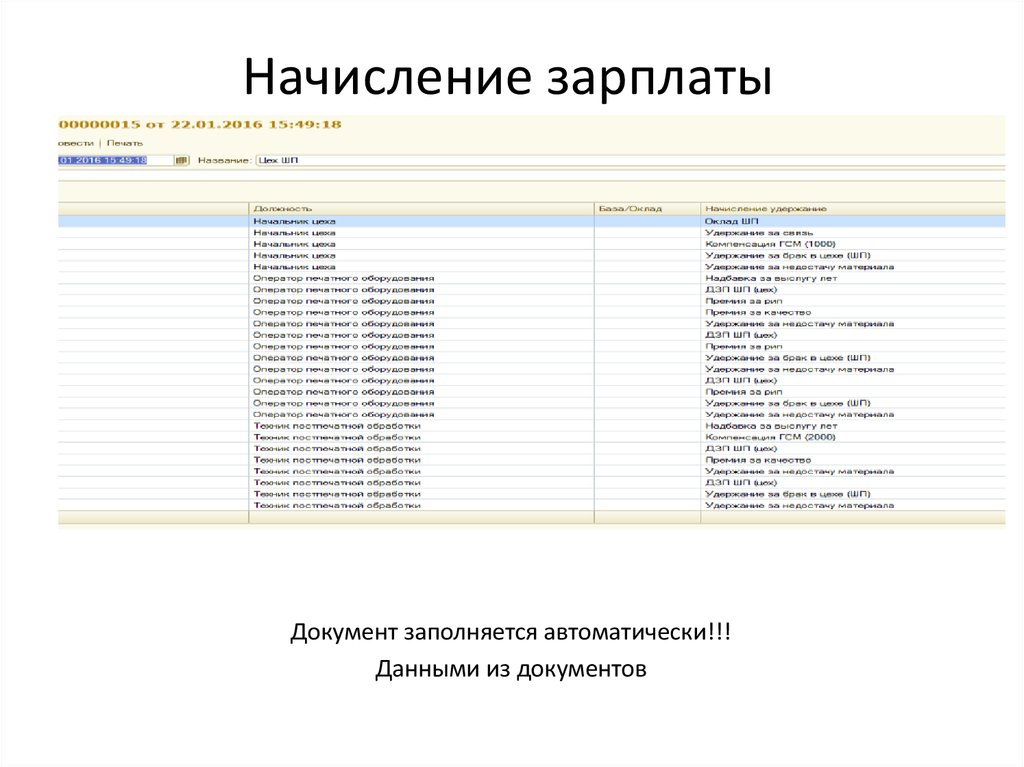This screenshot has height=767, width=1024.
Task: Click the slide heading Начисление зарплаты
Action: click(x=508, y=78)
